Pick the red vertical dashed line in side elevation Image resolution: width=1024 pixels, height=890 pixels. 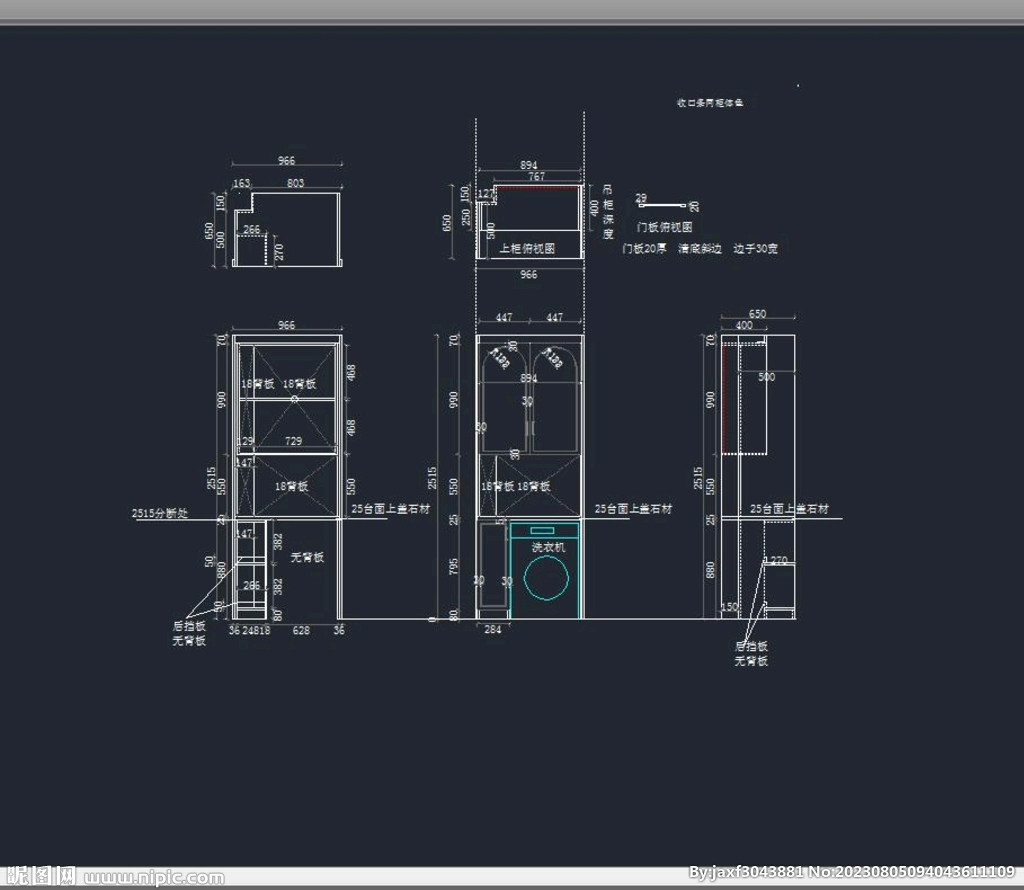coord(723,395)
